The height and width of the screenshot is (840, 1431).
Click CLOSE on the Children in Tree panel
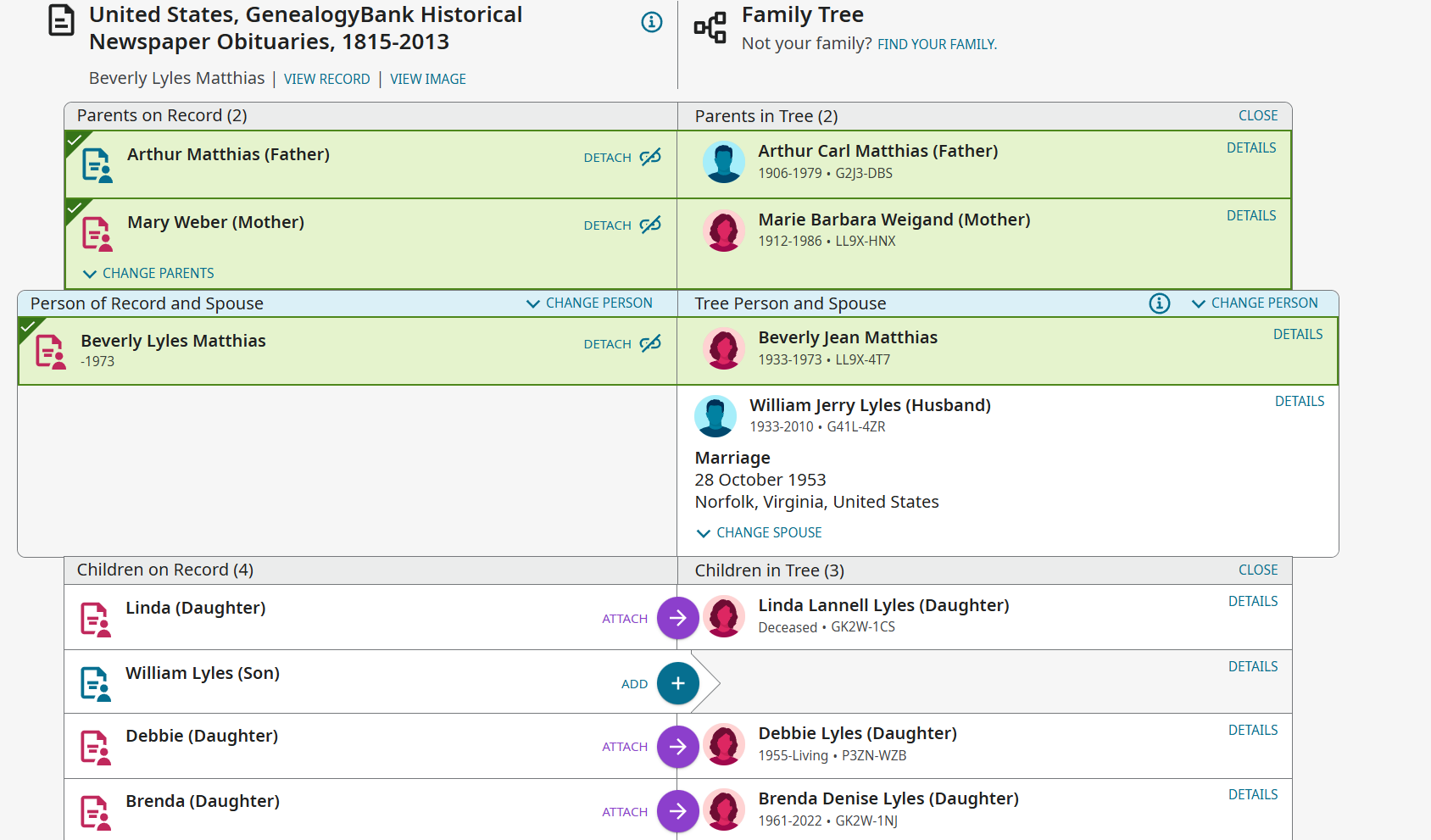[1257, 570]
